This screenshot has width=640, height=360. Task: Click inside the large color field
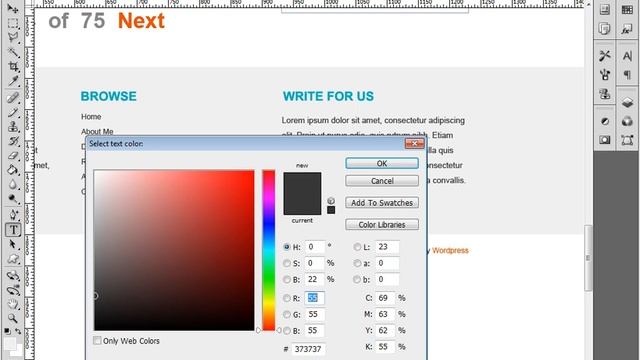(174, 250)
